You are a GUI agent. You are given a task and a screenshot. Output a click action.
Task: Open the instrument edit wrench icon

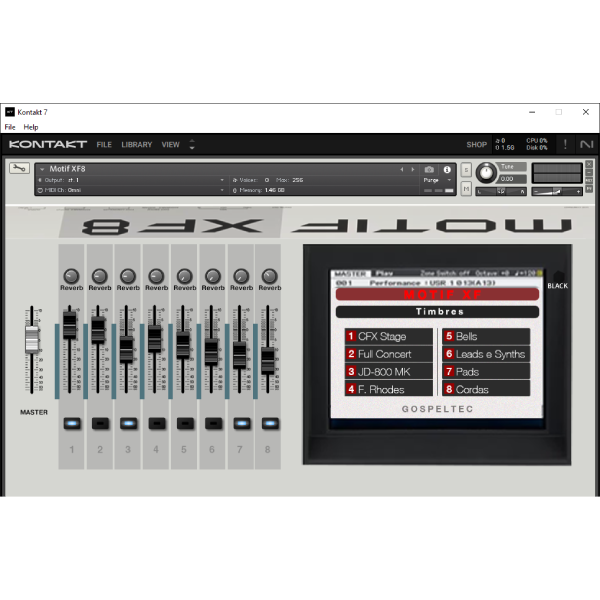(19, 168)
